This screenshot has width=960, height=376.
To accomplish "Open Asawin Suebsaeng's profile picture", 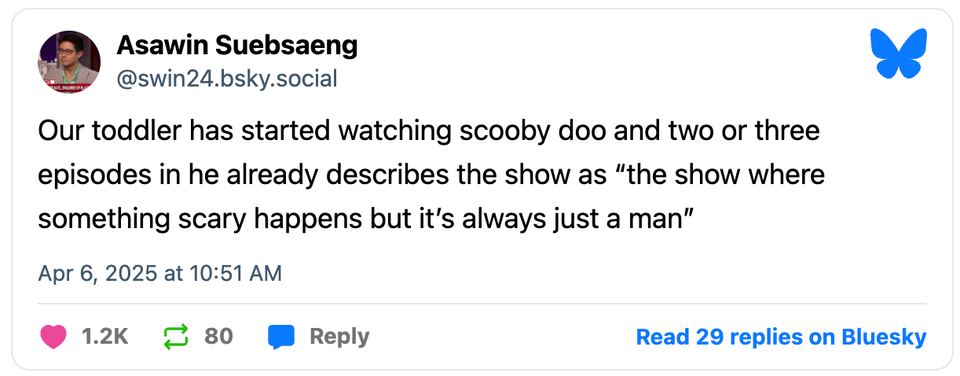I will point(69,62).
